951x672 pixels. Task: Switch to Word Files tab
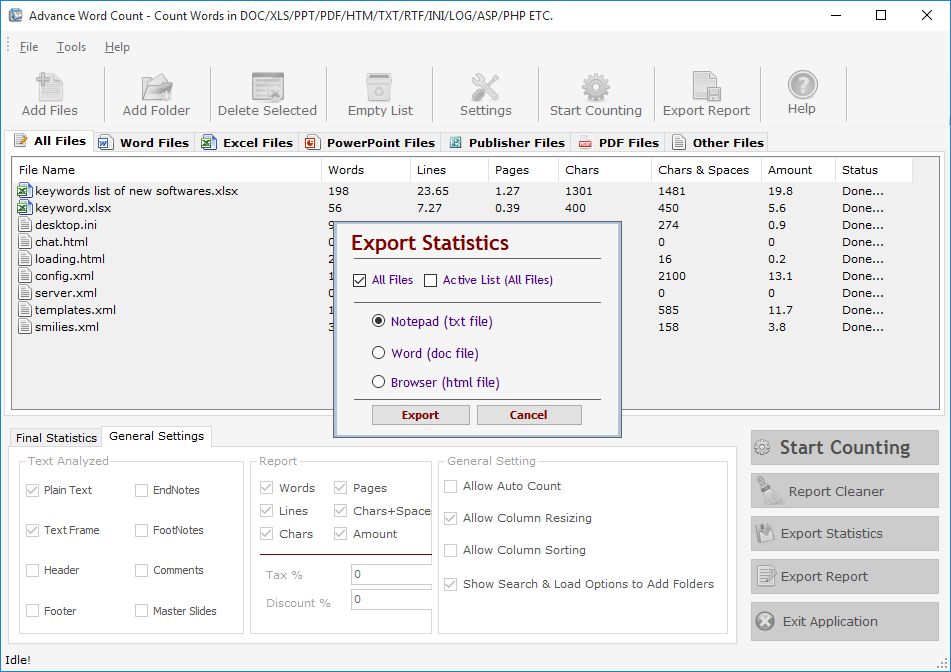tap(144, 143)
